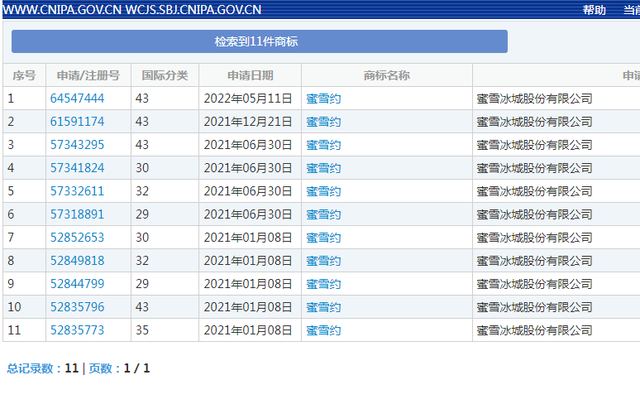
Task: Open the 蜜雪约 trademark name in row 8
Action: [x=323, y=261]
